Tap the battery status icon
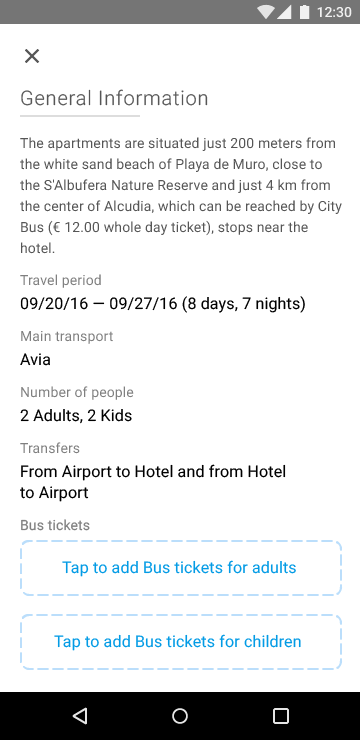This screenshot has height=740, width=360. [304, 12]
